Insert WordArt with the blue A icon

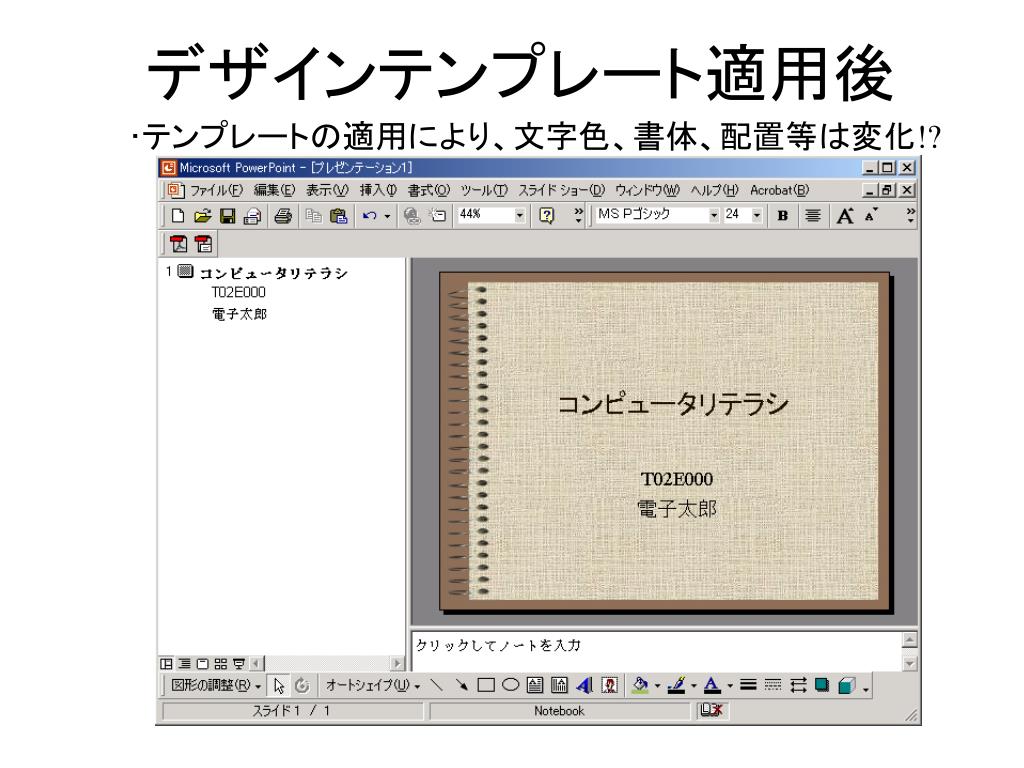pos(584,684)
